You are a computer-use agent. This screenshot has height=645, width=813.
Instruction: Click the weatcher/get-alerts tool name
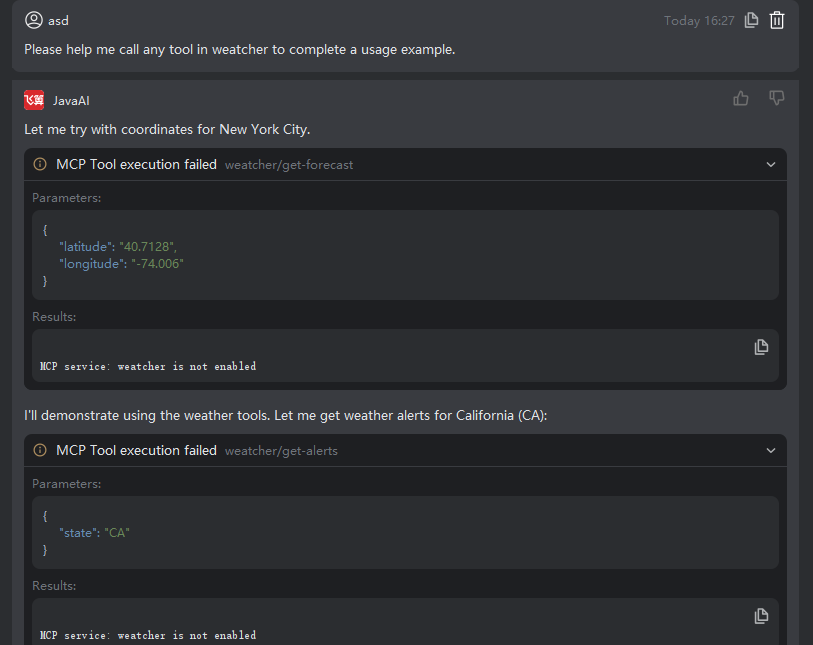[x=281, y=451]
